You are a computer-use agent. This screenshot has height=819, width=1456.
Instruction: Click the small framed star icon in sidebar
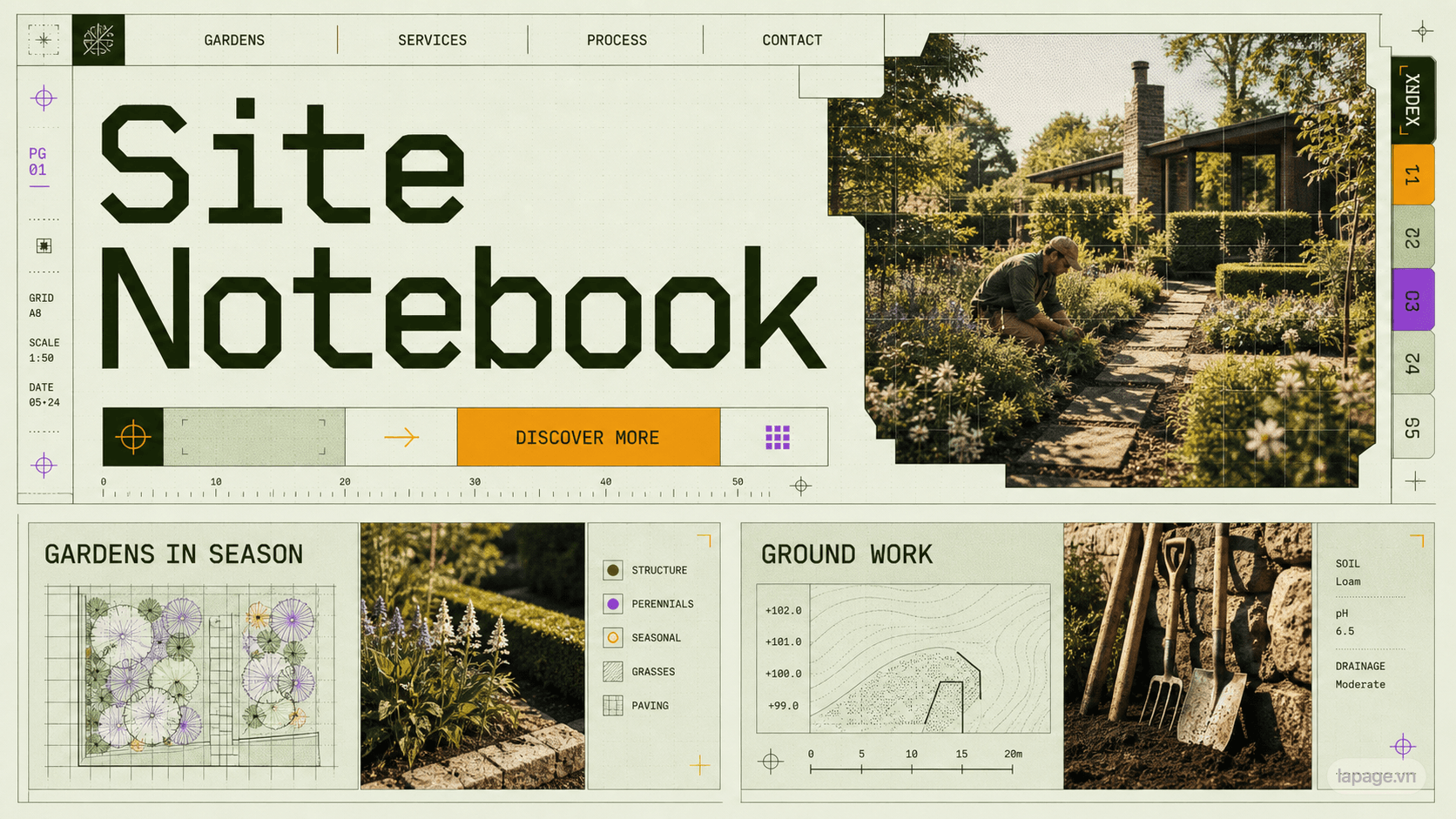pyautogui.click(x=44, y=245)
